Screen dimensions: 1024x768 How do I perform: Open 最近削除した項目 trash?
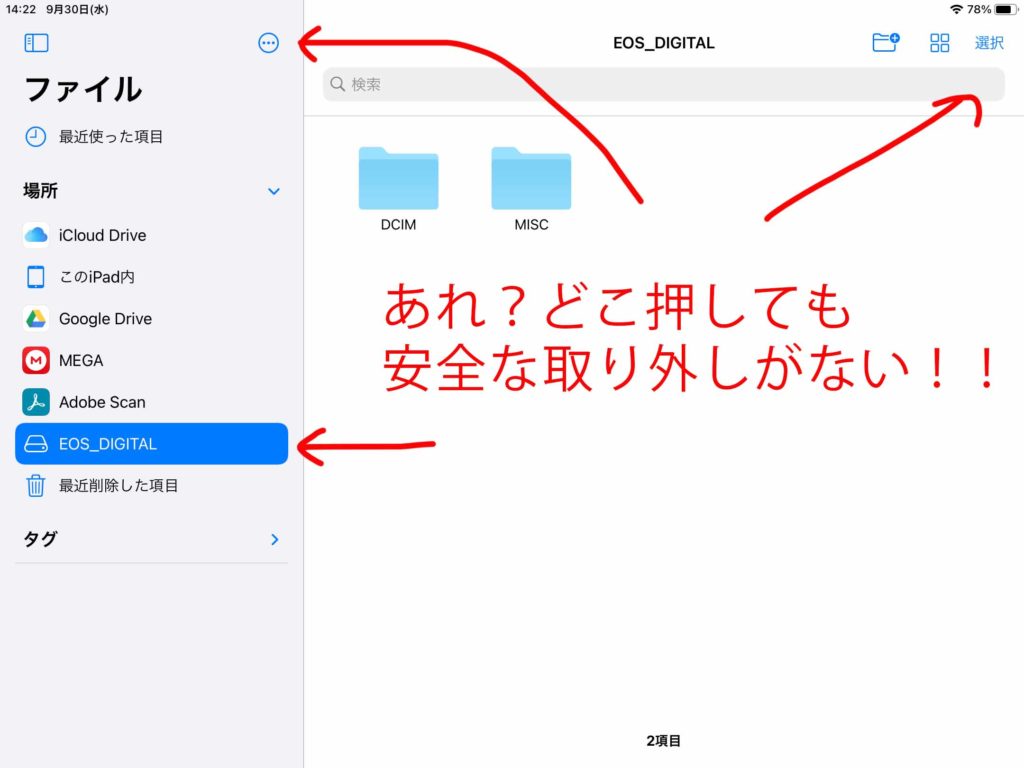coord(152,486)
